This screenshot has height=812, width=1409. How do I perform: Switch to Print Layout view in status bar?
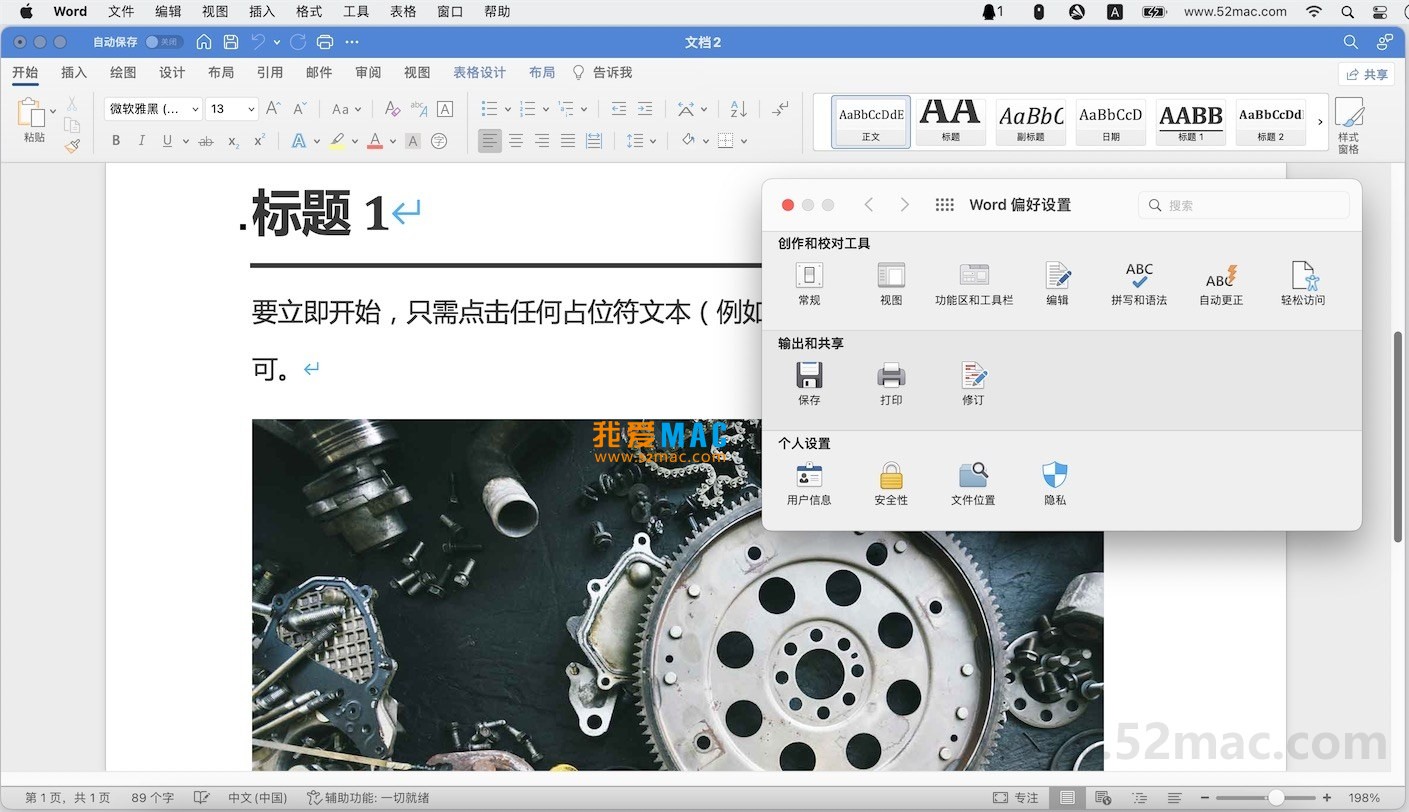[1068, 798]
